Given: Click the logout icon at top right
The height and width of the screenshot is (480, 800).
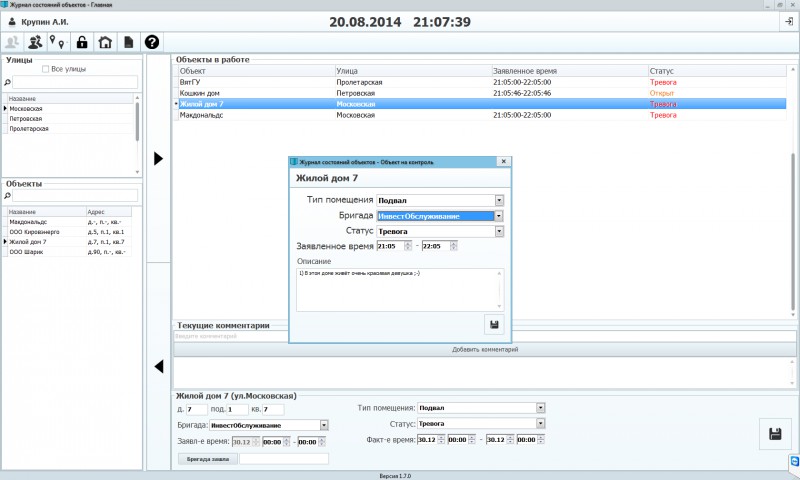Looking at the screenshot, I should pos(789,22).
